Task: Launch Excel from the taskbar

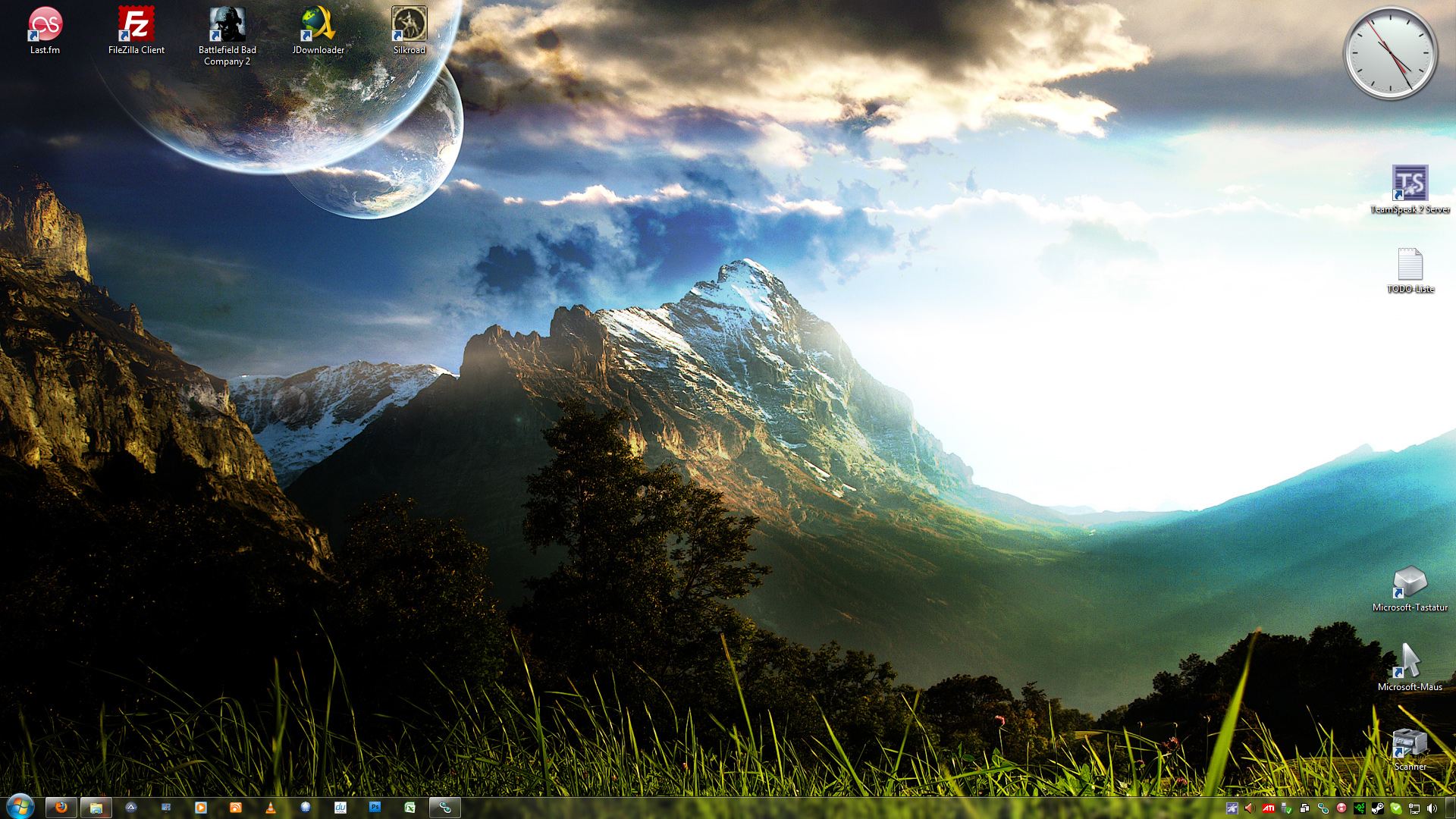Action: click(x=409, y=808)
